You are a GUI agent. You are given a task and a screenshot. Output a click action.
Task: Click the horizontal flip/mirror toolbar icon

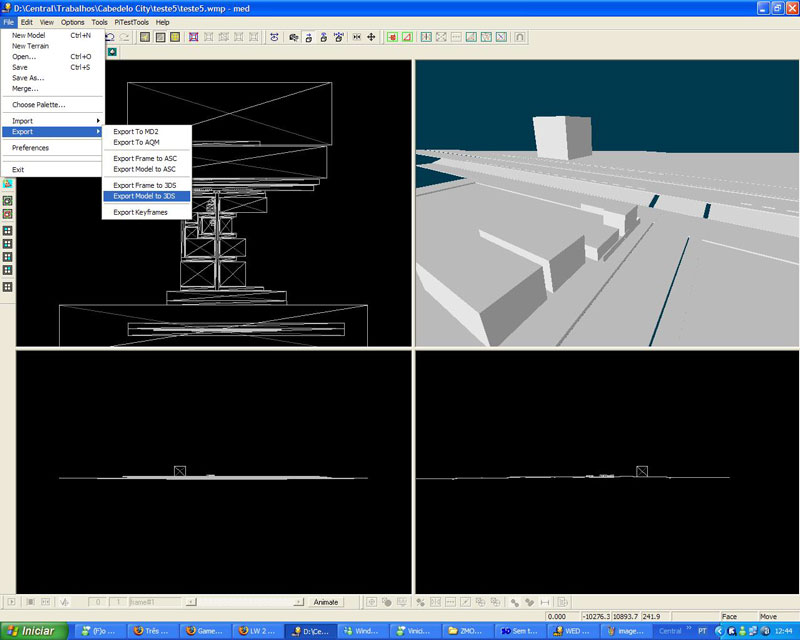[x=356, y=37]
